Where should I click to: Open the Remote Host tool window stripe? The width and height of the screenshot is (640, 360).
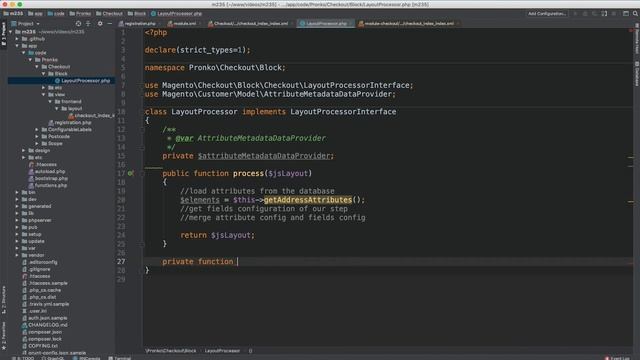point(636,39)
